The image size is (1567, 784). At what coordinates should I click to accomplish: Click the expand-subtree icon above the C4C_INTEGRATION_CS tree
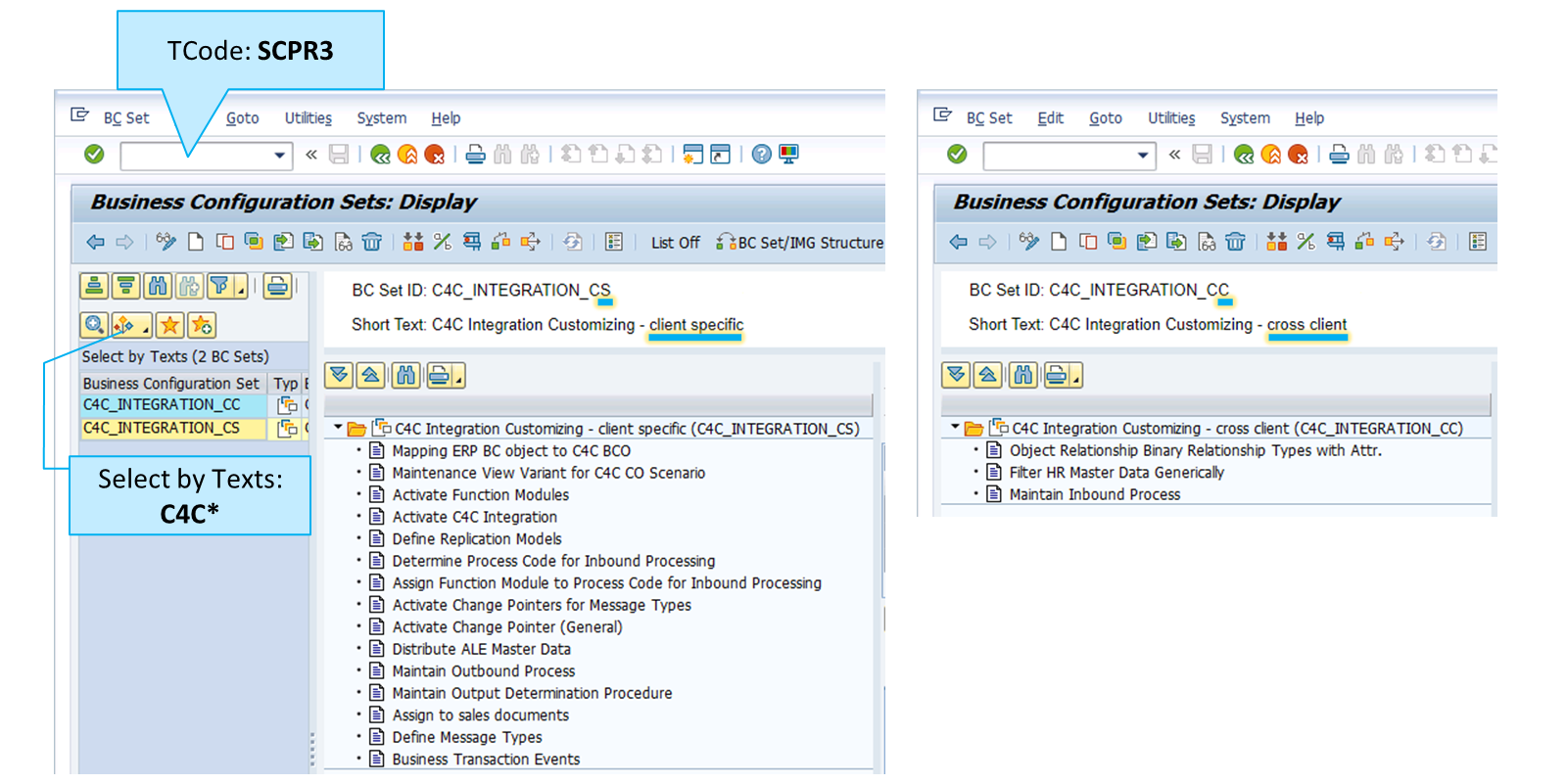[339, 375]
